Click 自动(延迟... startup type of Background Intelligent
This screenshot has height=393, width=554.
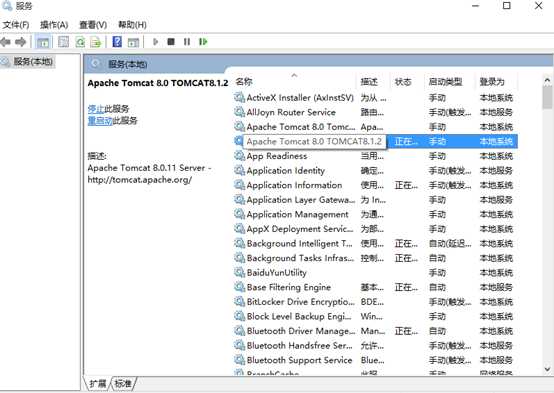pos(450,244)
